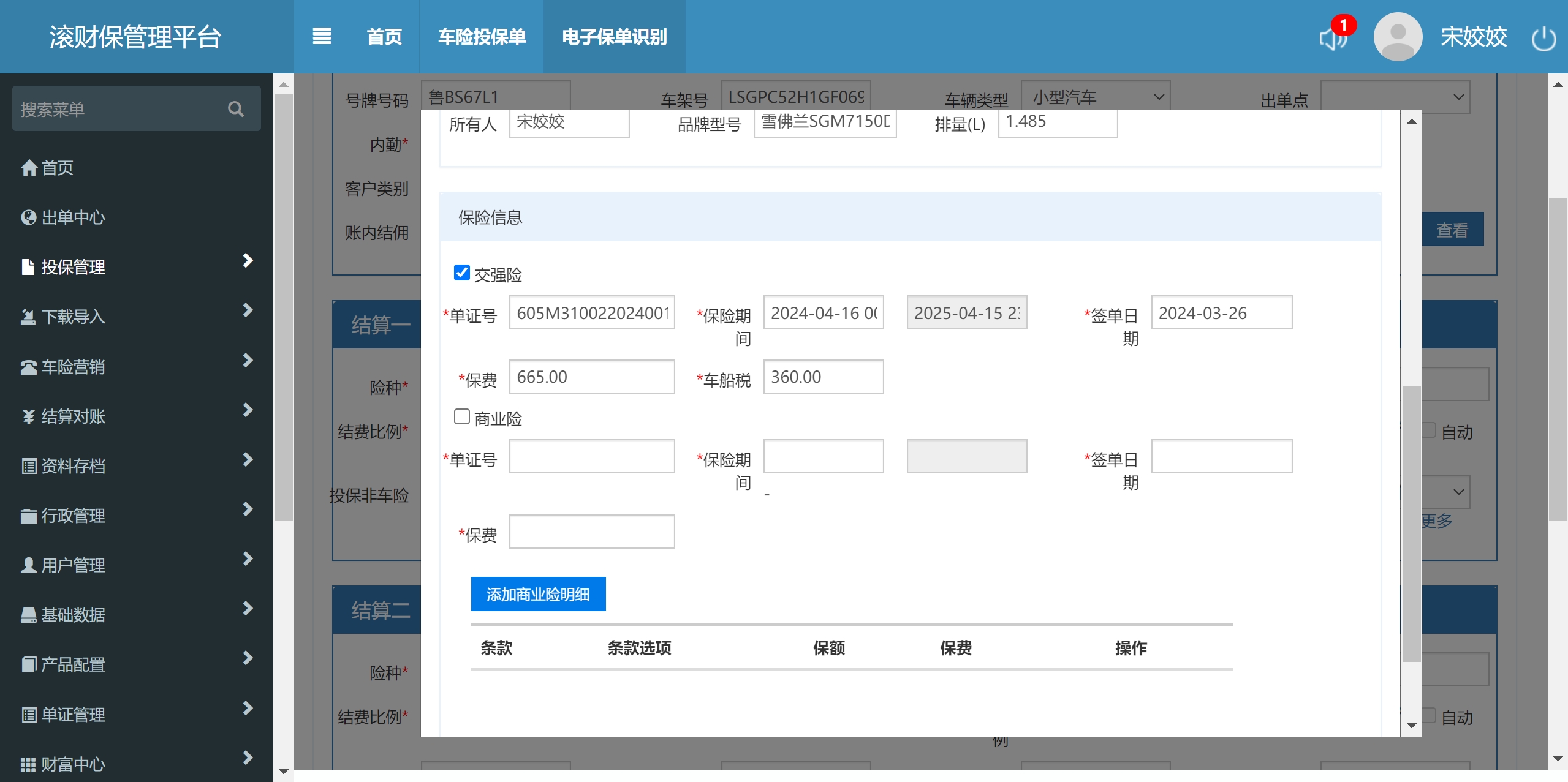Screen dimensions: 1568x782
Task: Switch to the 车险投保单 tab
Action: (482, 37)
